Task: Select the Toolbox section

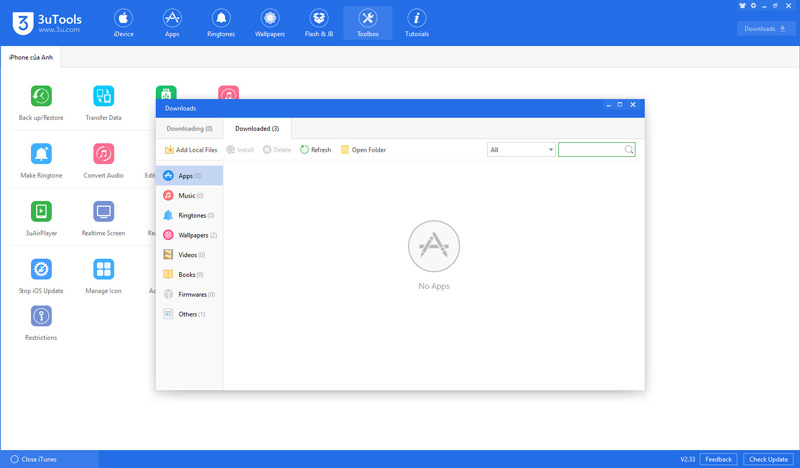Action: point(368,23)
